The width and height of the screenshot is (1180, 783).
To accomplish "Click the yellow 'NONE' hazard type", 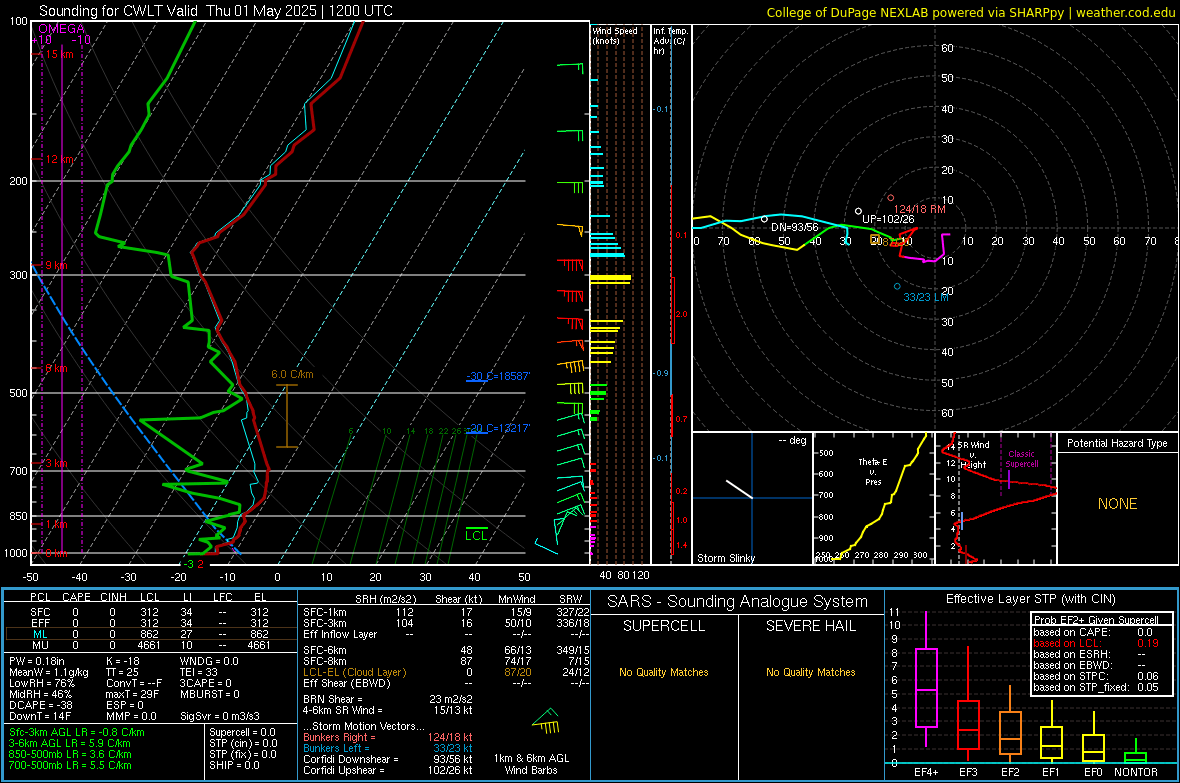I will tap(1117, 504).
